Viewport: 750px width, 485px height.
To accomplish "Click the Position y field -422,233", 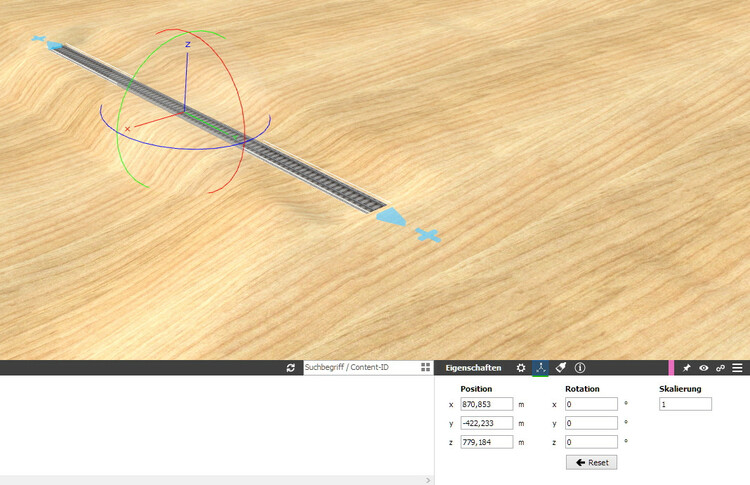I will (x=486, y=423).
